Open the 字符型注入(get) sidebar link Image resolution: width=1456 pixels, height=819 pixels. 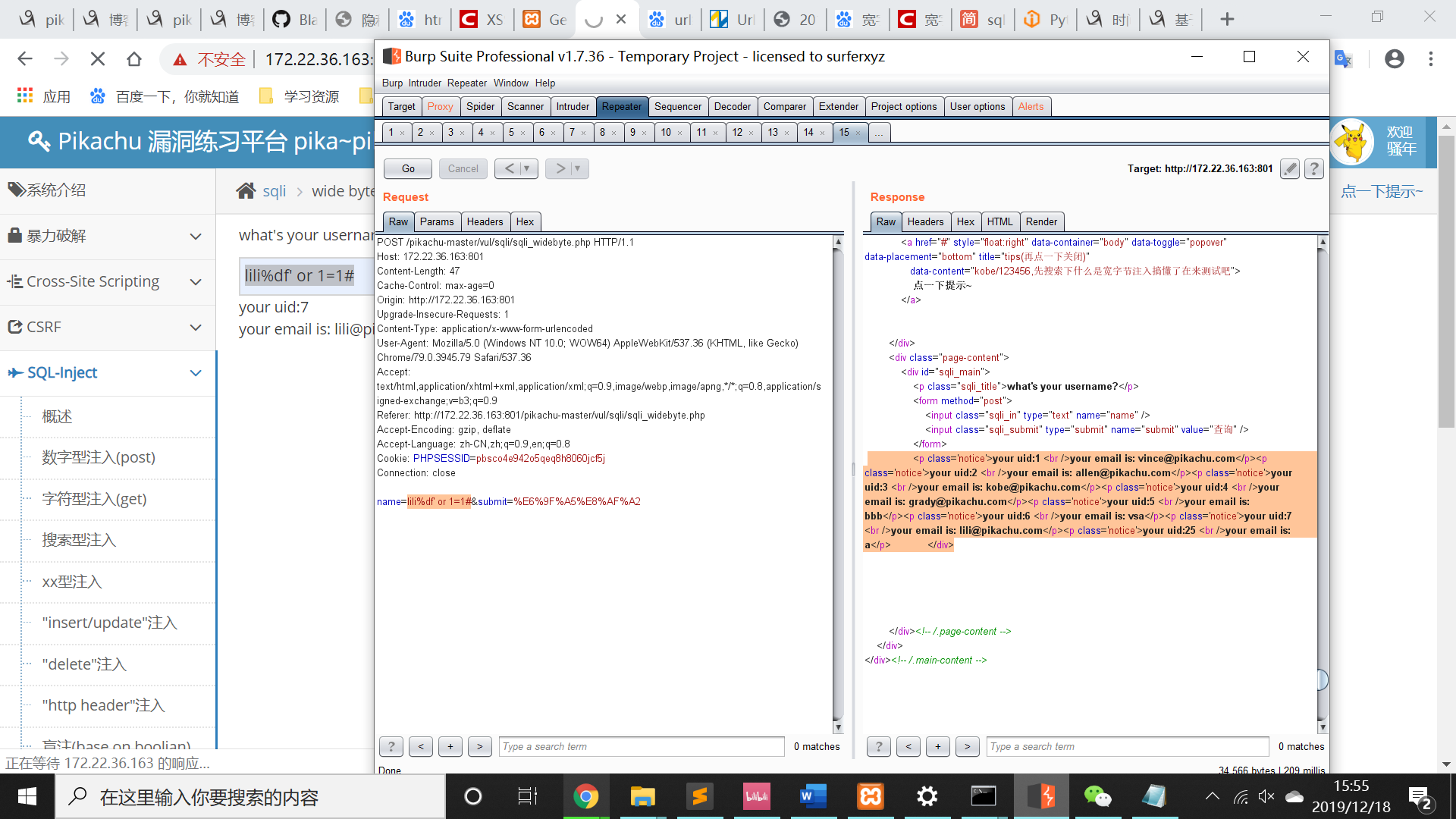[x=94, y=499]
